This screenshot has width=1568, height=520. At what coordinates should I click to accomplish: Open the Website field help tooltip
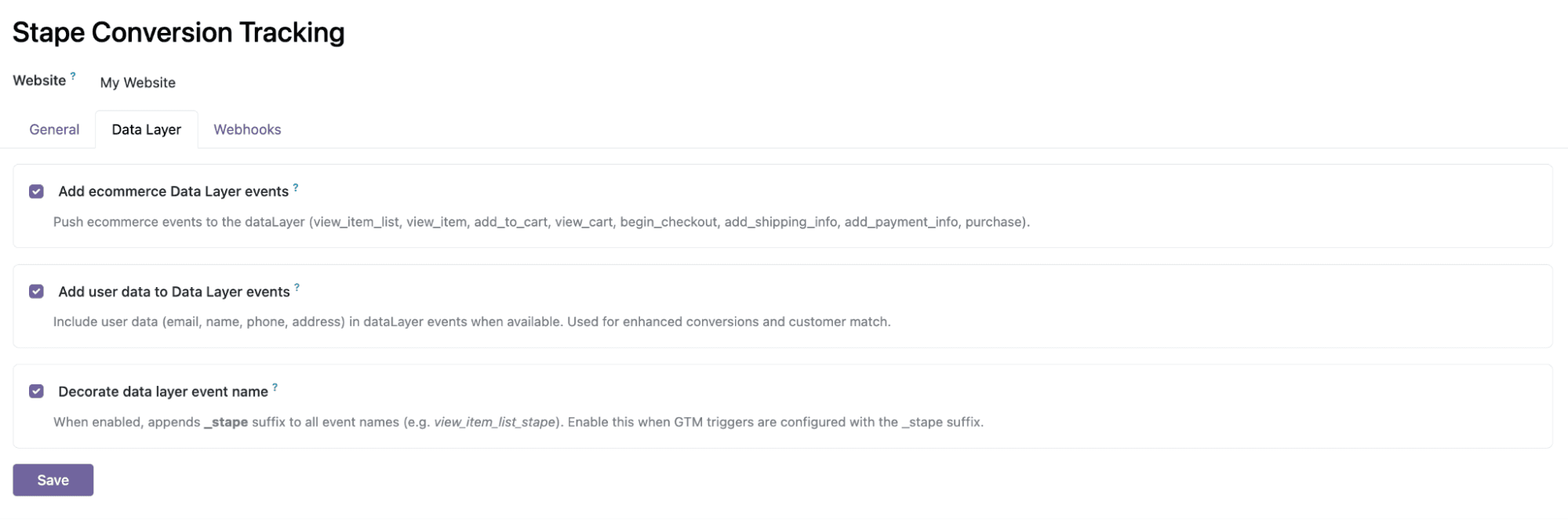point(72,75)
